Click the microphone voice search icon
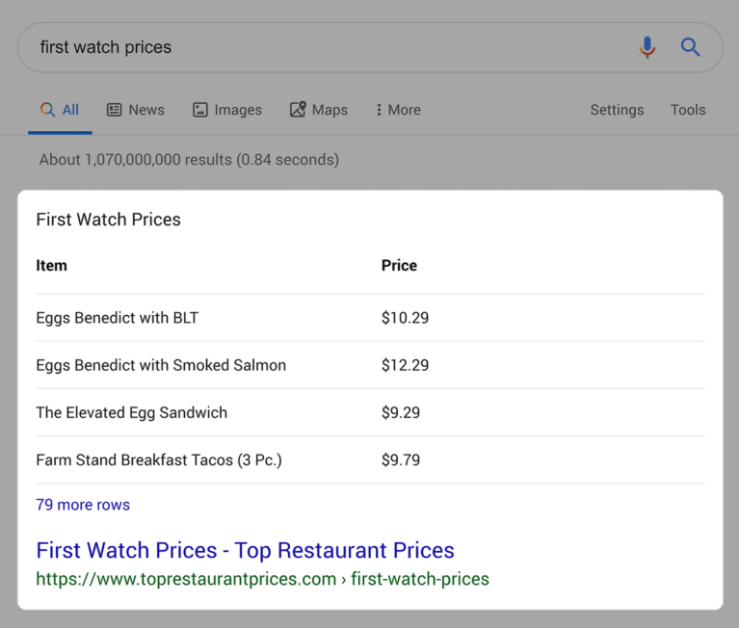This screenshot has height=628, width=739. click(x=647, y=47)
